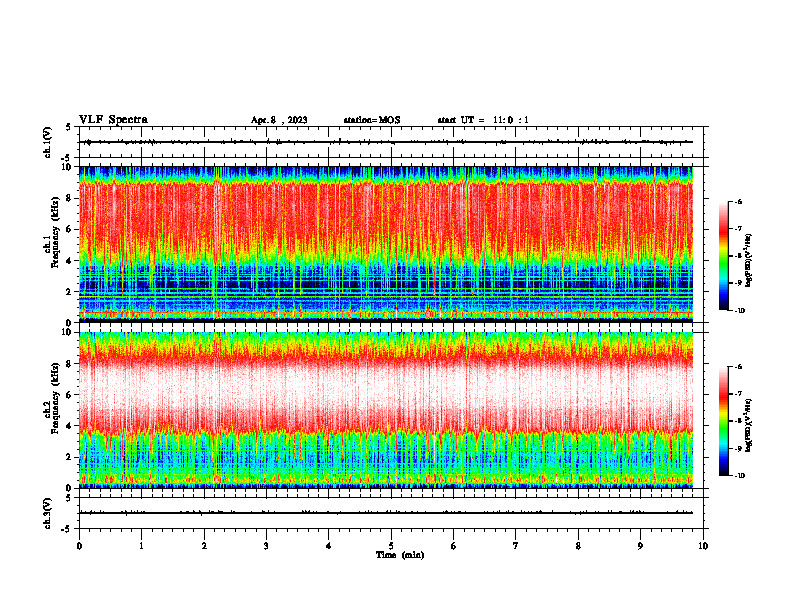
Task: Select the ch.2 color bar "-6" label
Action: point(738,367)
